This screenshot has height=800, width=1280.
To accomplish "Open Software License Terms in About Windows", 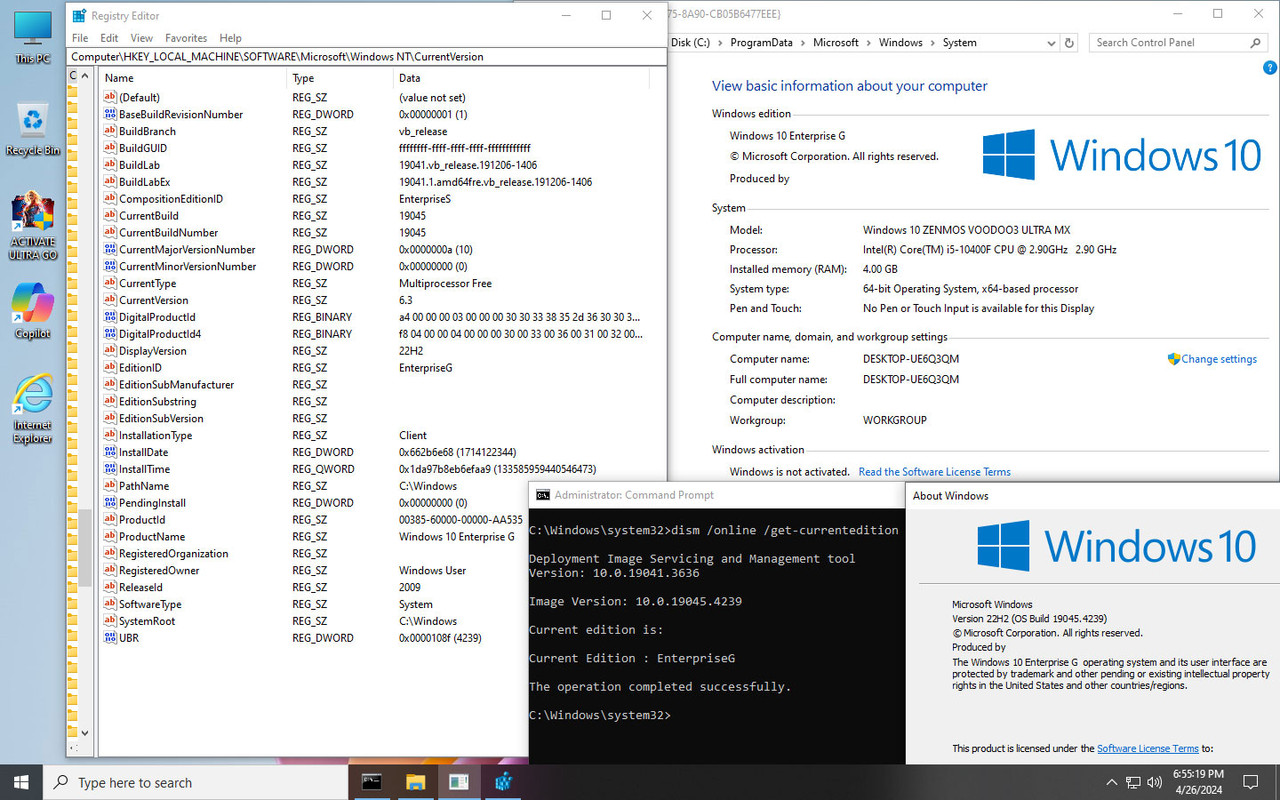I will pos(1147,748).
